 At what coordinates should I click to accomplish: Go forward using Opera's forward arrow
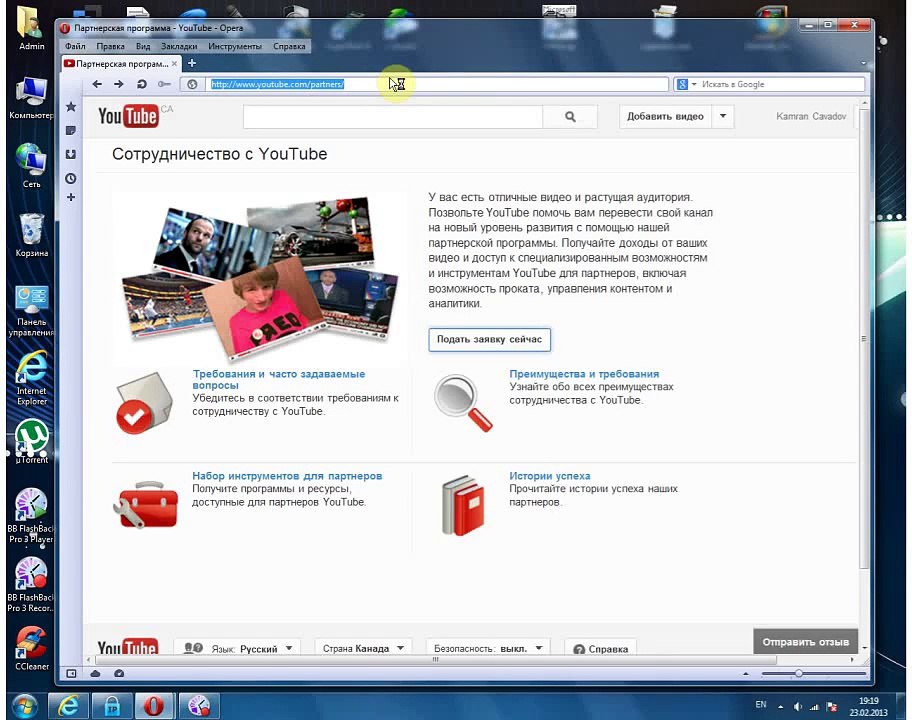(x=119, y=84)
